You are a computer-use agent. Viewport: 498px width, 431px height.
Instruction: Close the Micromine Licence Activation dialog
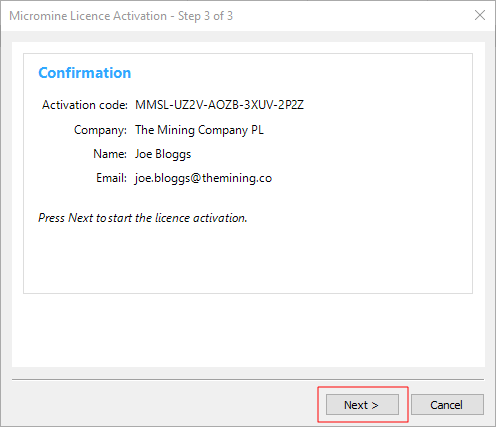[480, 15]
